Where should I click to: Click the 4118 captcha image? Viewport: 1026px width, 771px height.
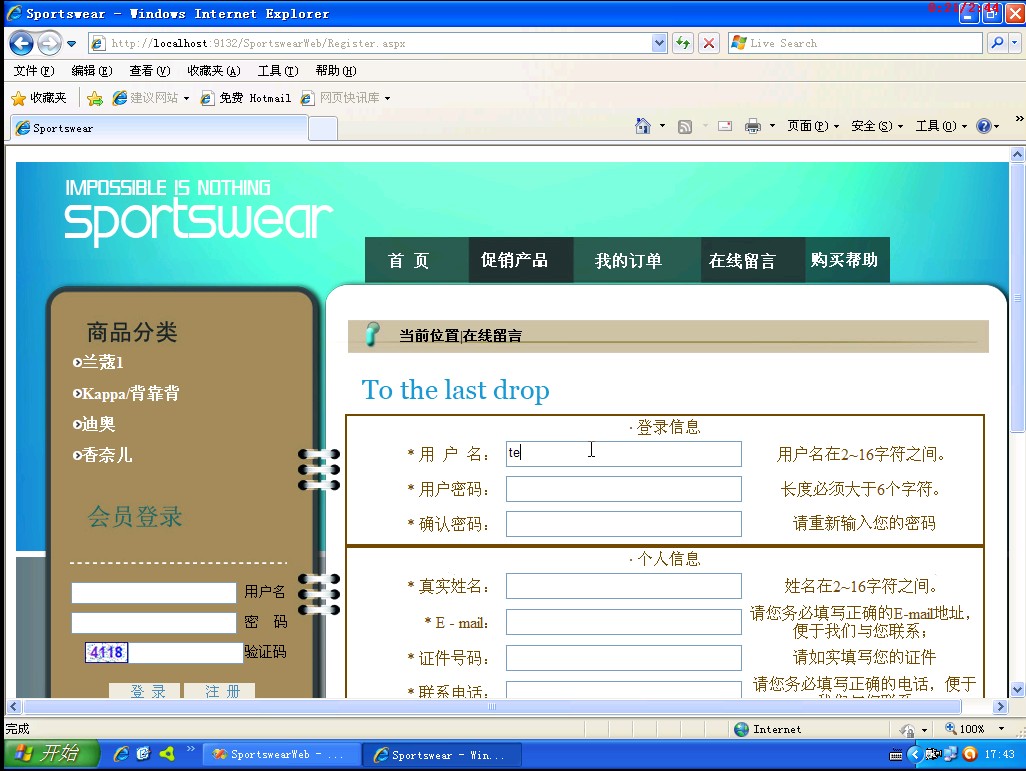106,653
